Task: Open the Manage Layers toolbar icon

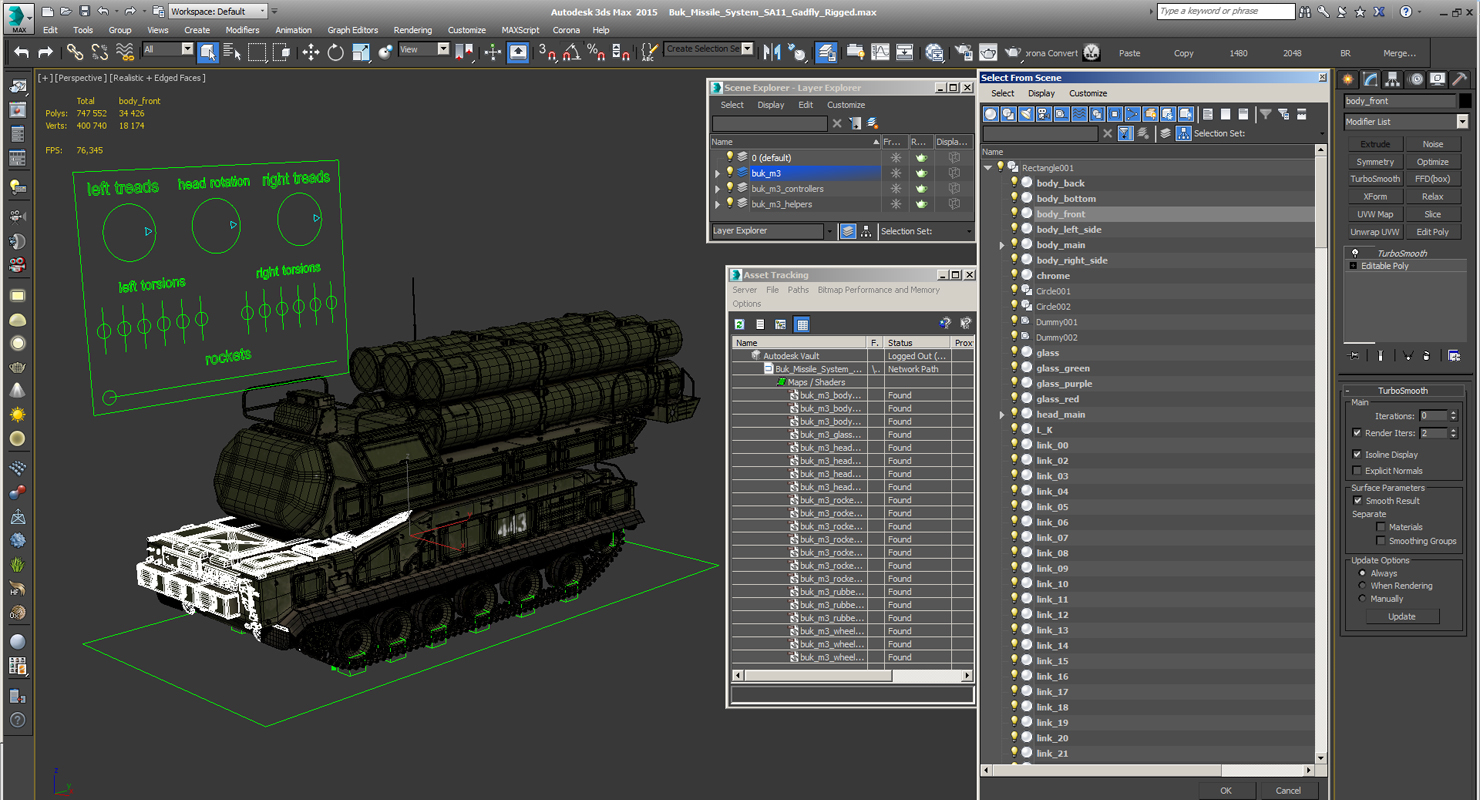Action: pyautogui.click(x=827, y=52)
